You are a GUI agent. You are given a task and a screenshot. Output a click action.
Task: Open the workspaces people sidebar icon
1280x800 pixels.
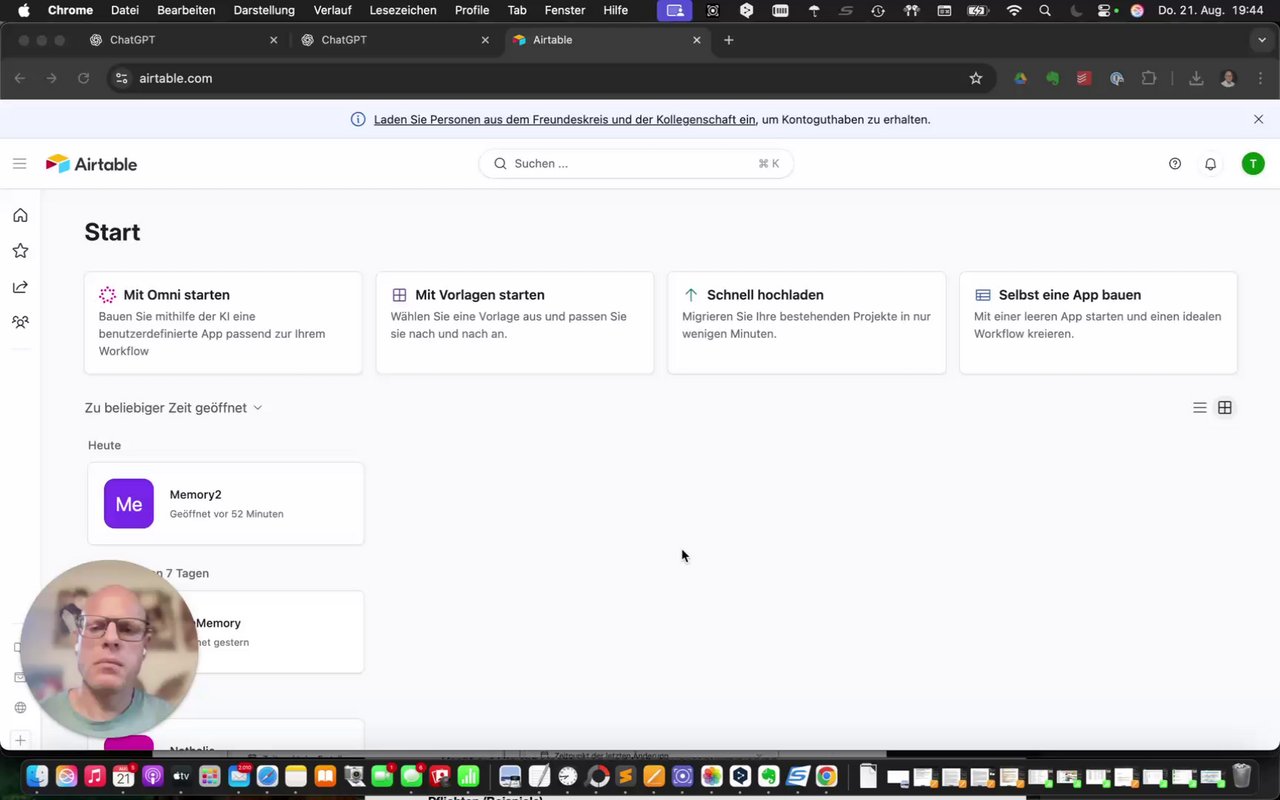click(20, 322)
